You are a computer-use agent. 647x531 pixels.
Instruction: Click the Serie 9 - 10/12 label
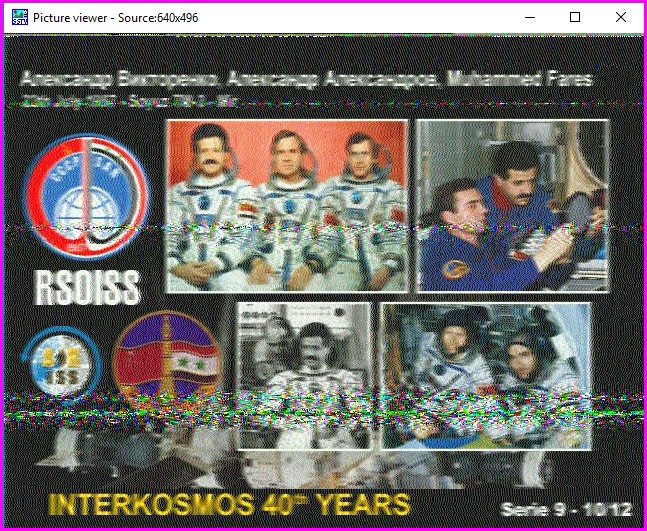(x=567, y=508)
